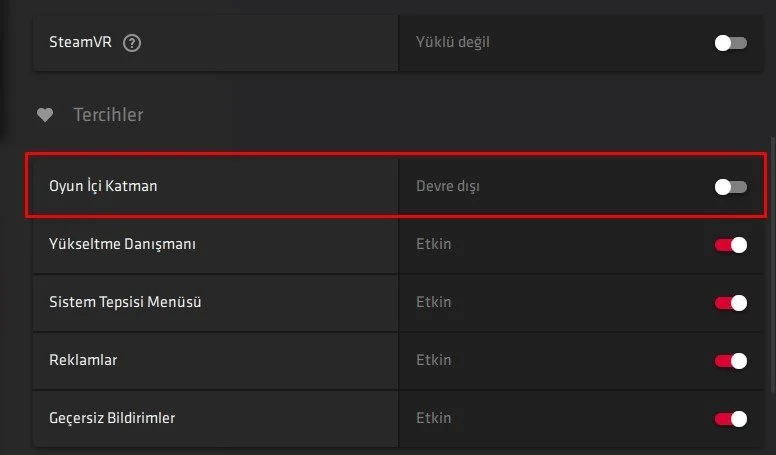This screenshot has width=776, height=455.
Task: Click the Tercihler section heading
Action: point(108,115)
